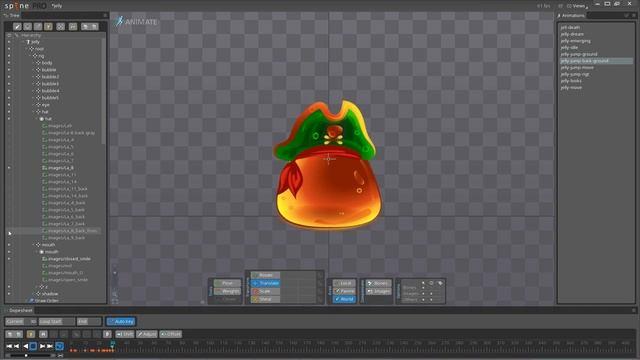Click the yellow highlighted Dopesheet toolbar icon
Screen dimensions: 640x360
click(x=31, y=334)
